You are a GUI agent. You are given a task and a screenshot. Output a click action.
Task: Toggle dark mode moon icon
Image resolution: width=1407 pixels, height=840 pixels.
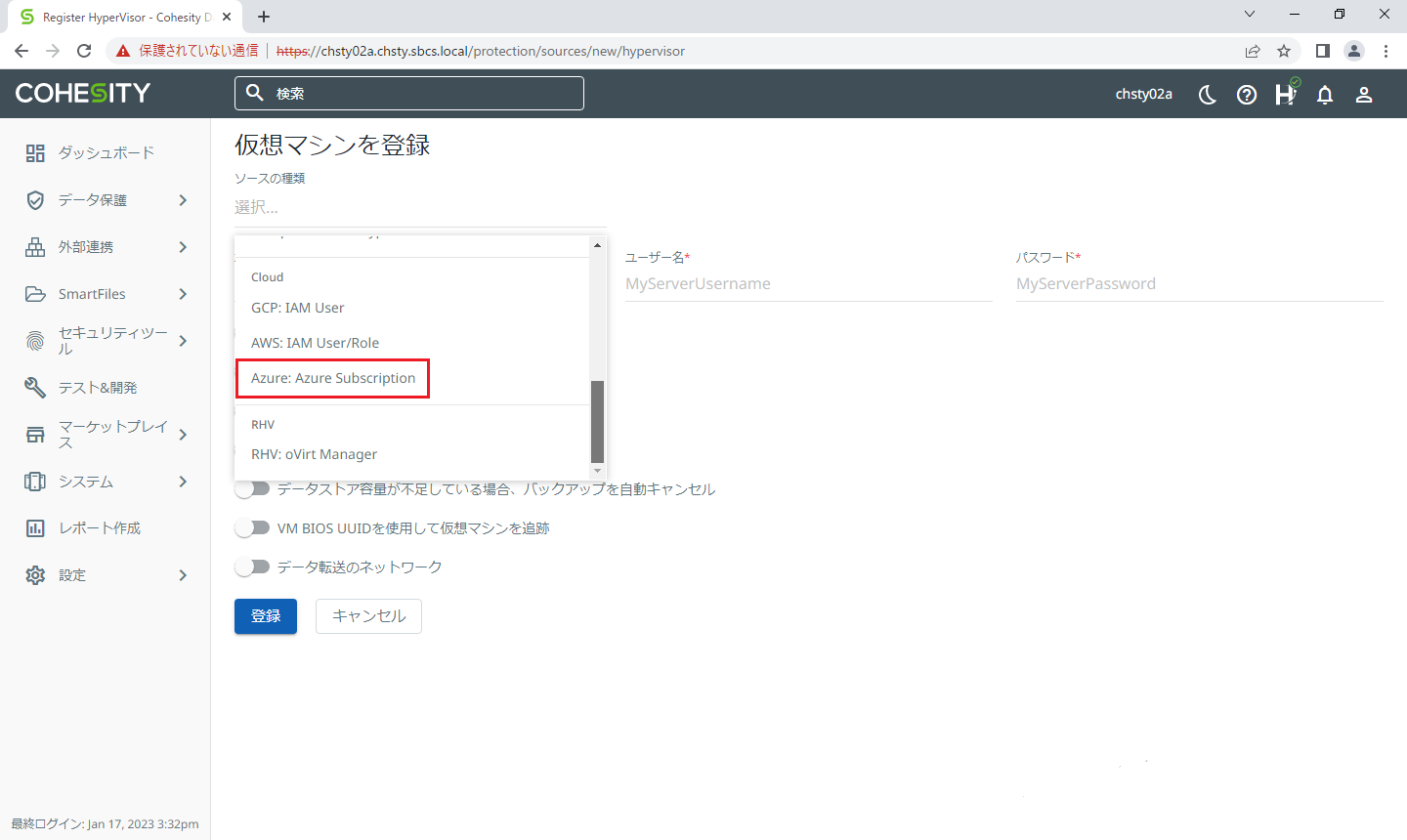coord(1208,95)
